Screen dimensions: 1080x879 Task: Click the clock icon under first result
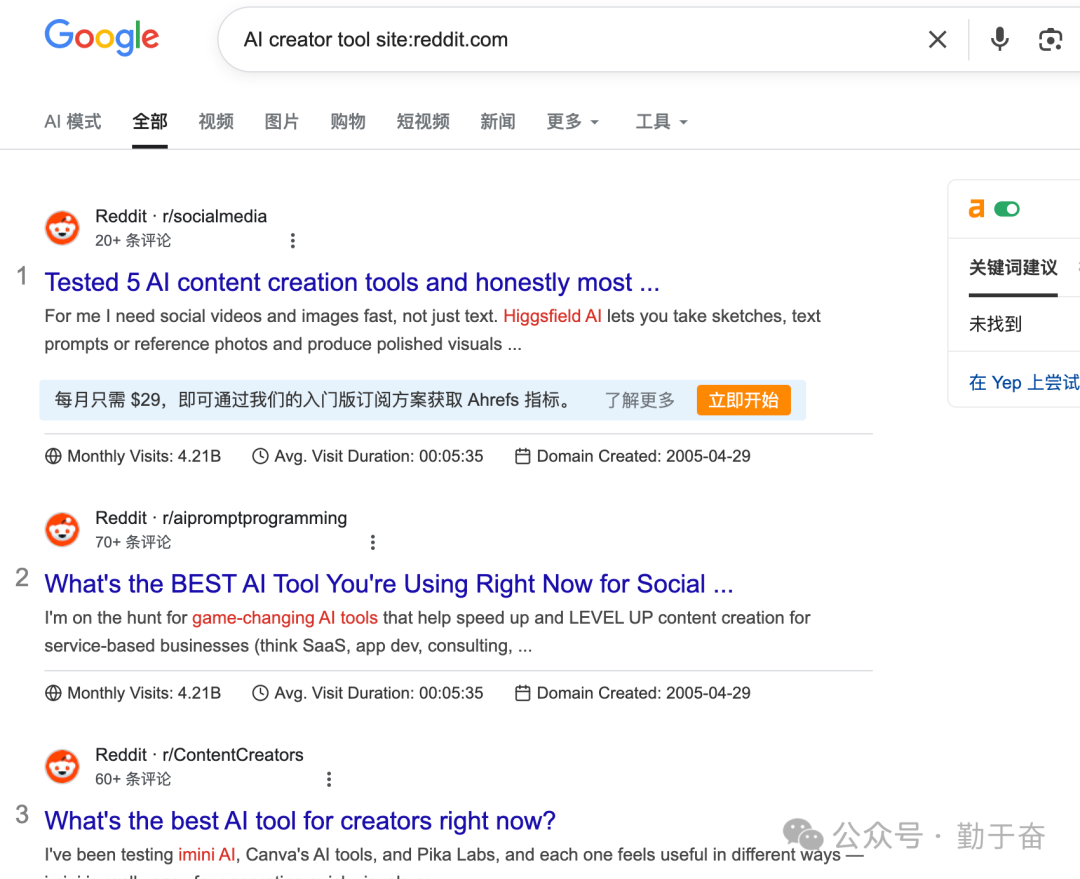point(260,456)
